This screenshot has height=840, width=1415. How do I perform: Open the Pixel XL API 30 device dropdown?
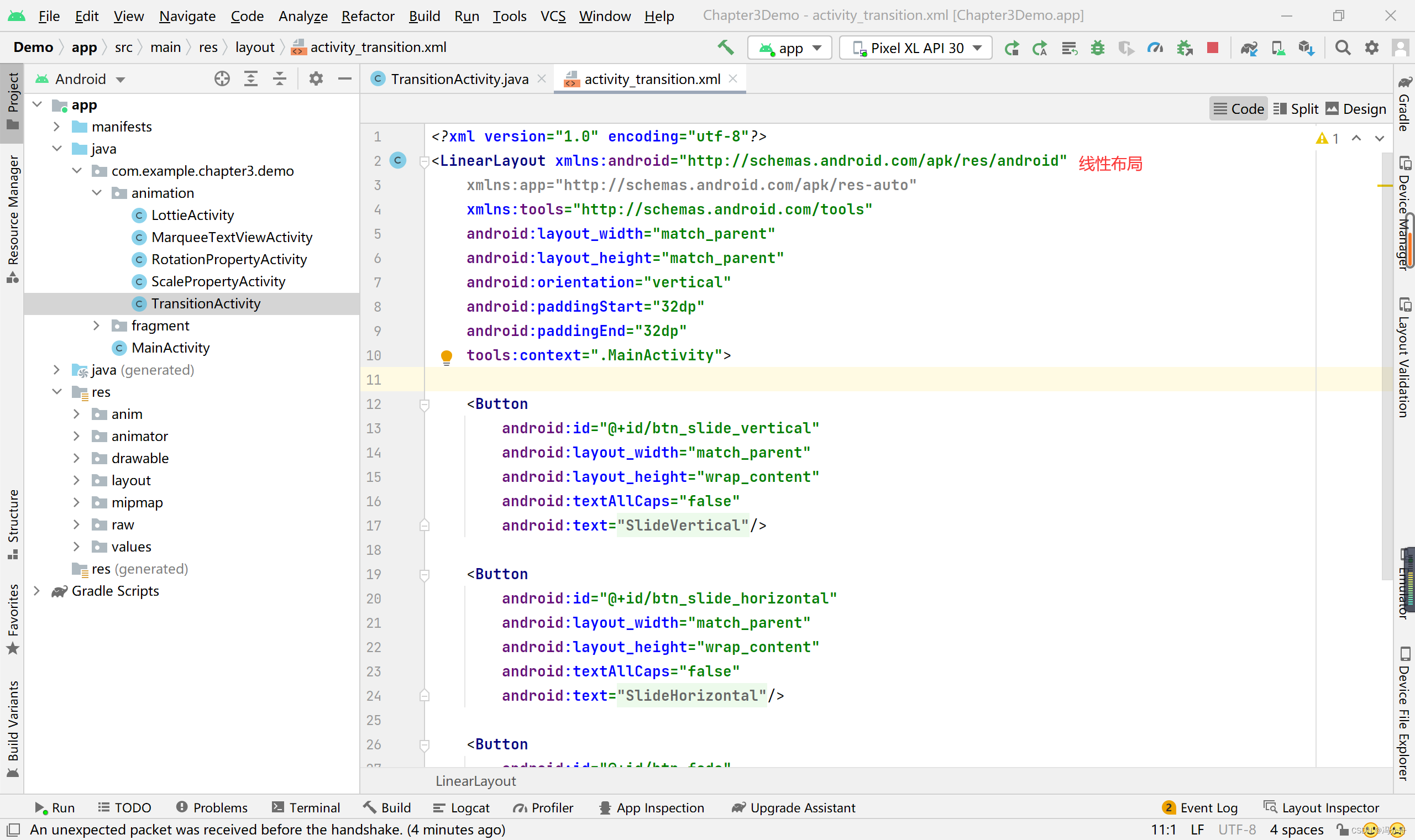pyautogui.click(x=915, y=48)
